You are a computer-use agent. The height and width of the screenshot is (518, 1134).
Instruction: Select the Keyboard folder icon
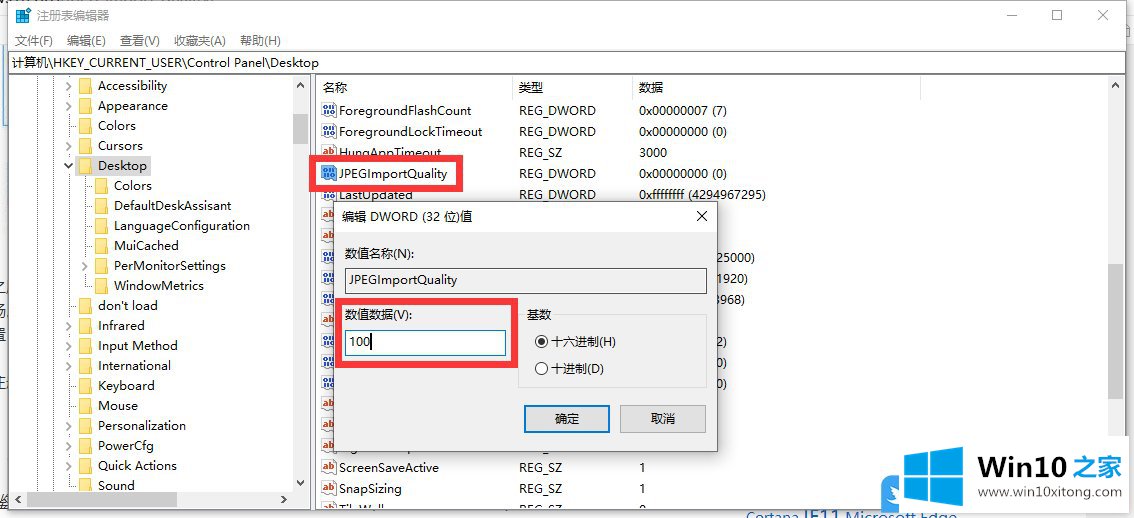pos(85,386)
